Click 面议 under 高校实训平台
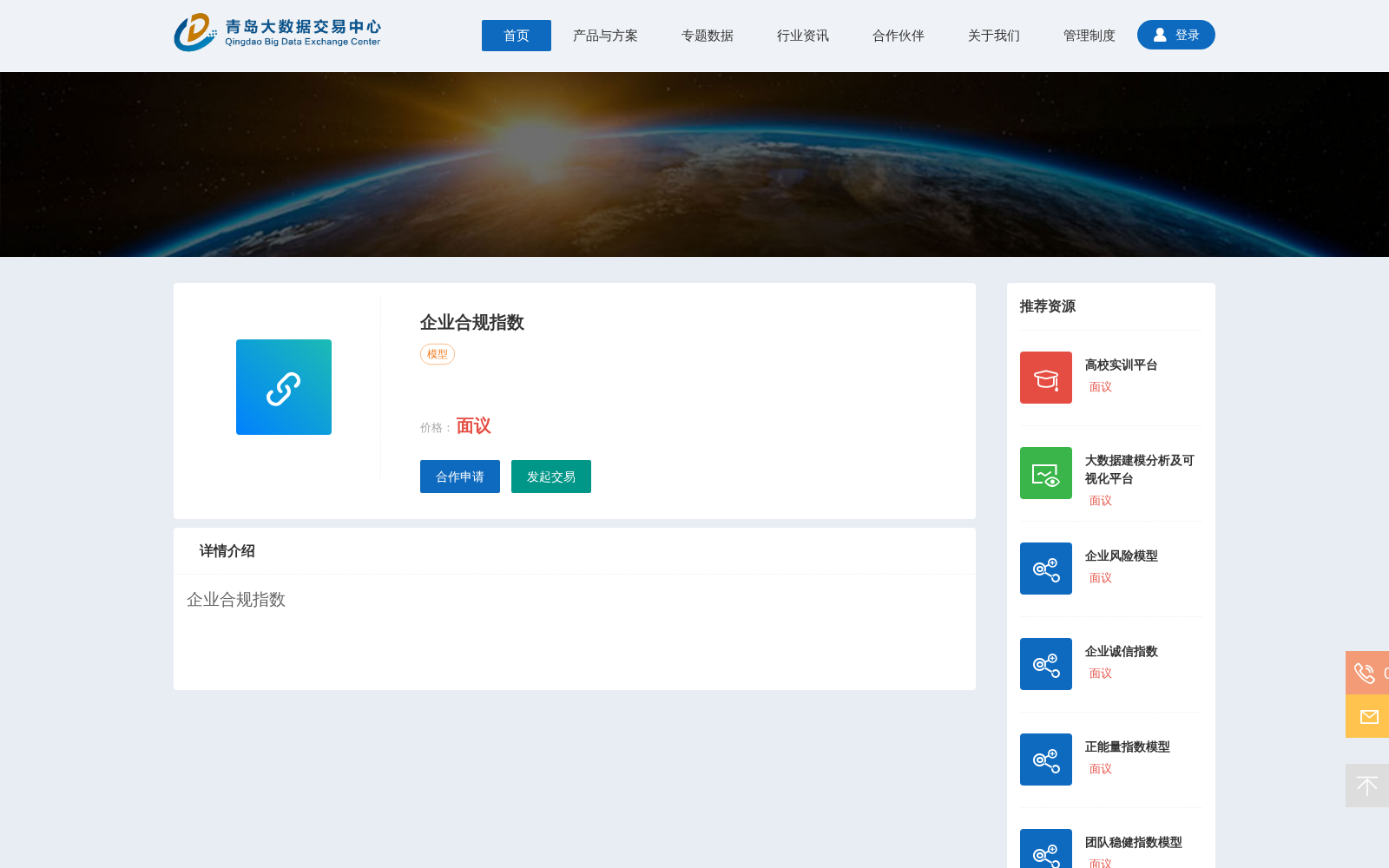This screenshot has height=868, width=1389. click(x=1101, y=387)
